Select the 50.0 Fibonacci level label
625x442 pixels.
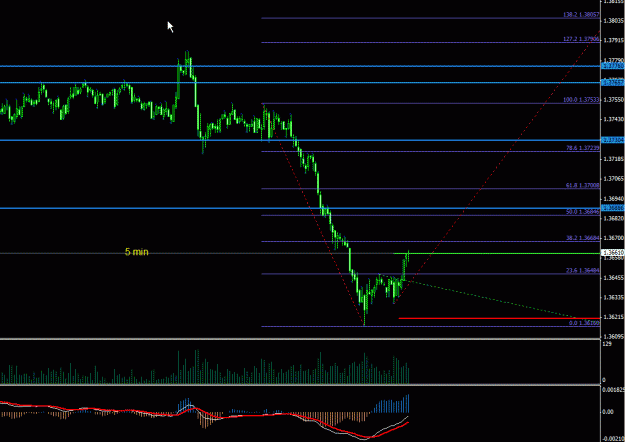(x=582, y=212)
